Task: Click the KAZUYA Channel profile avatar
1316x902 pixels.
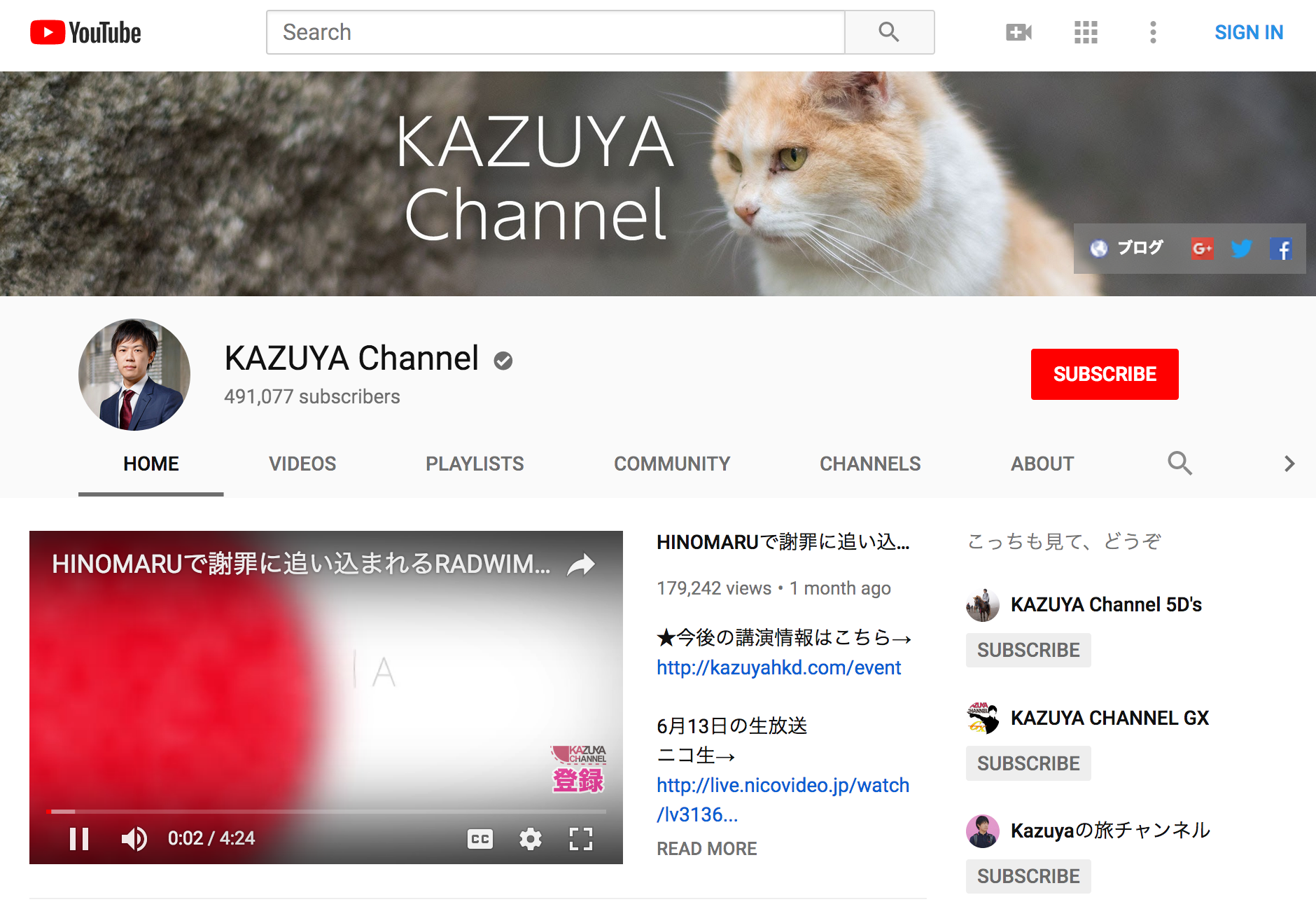Action: coord(134,375)
